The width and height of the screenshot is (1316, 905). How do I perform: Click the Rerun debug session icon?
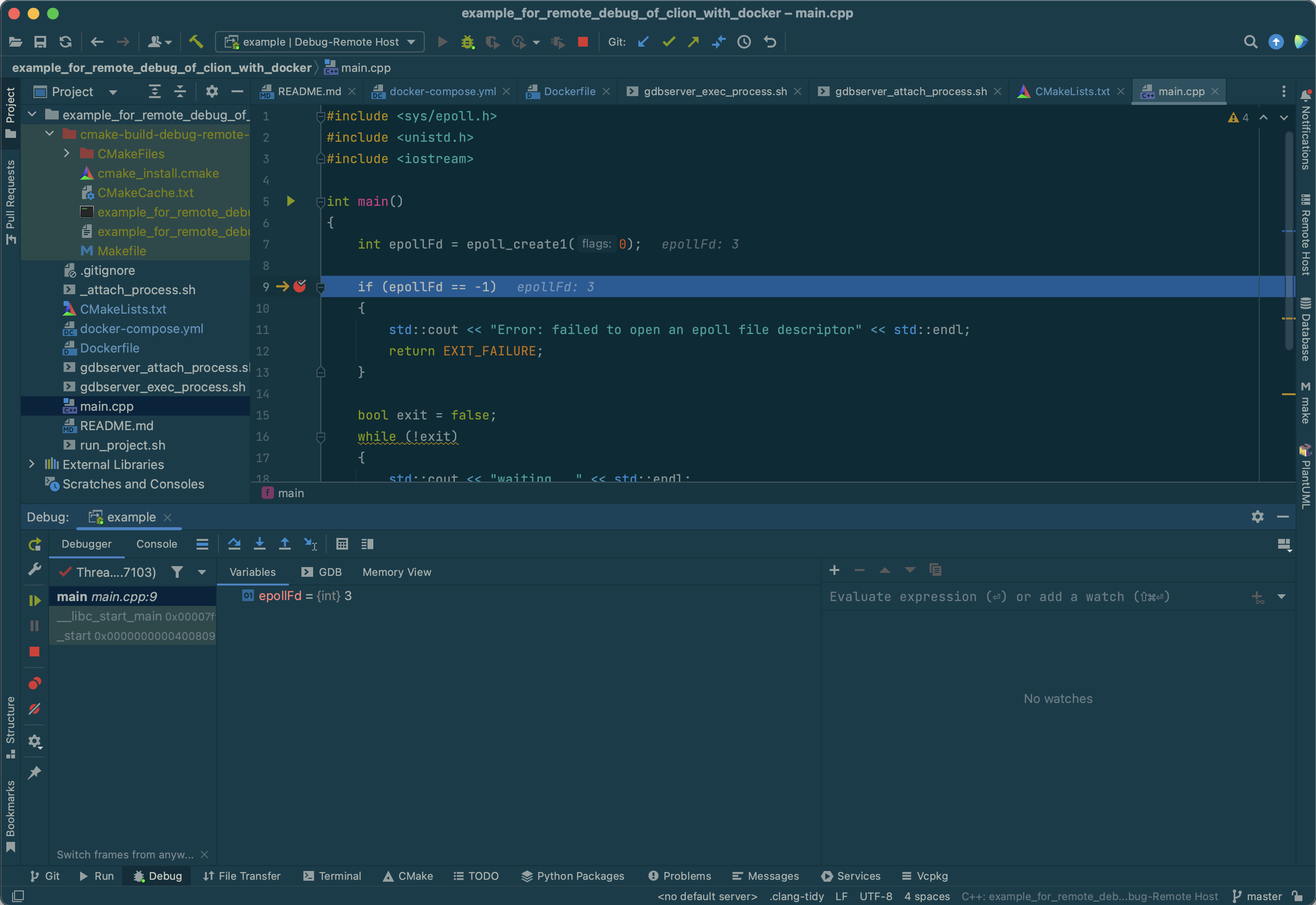click(x=34, y=544)
